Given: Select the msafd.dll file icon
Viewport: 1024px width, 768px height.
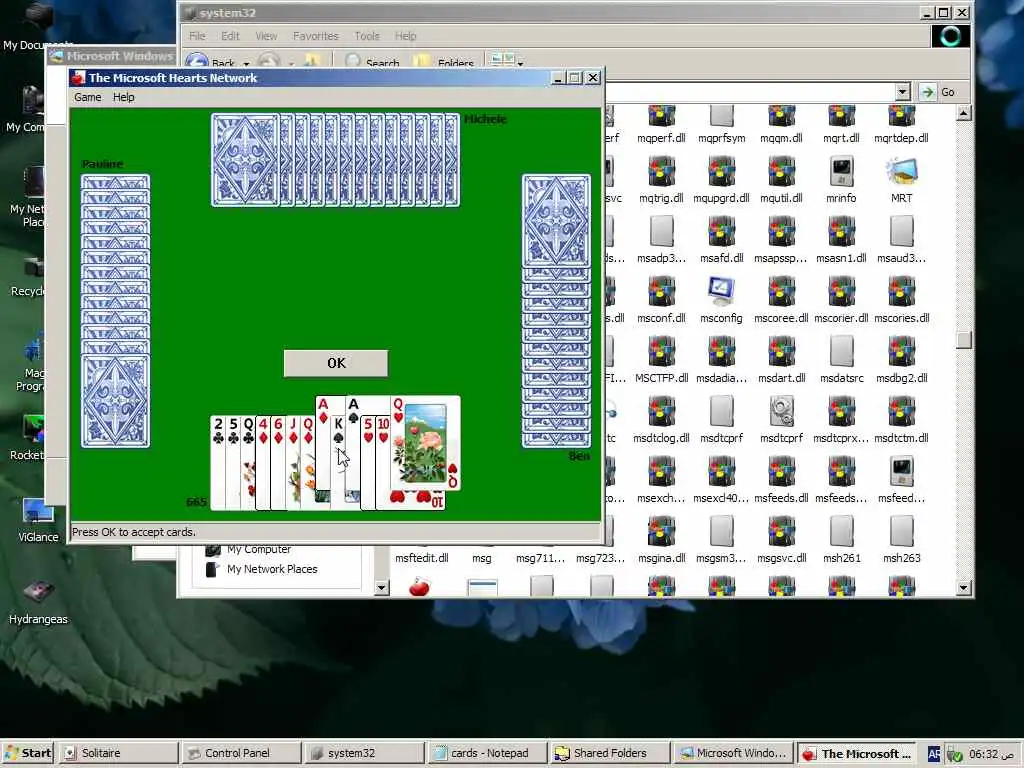Looking at the screenshot, I should 721,232.
